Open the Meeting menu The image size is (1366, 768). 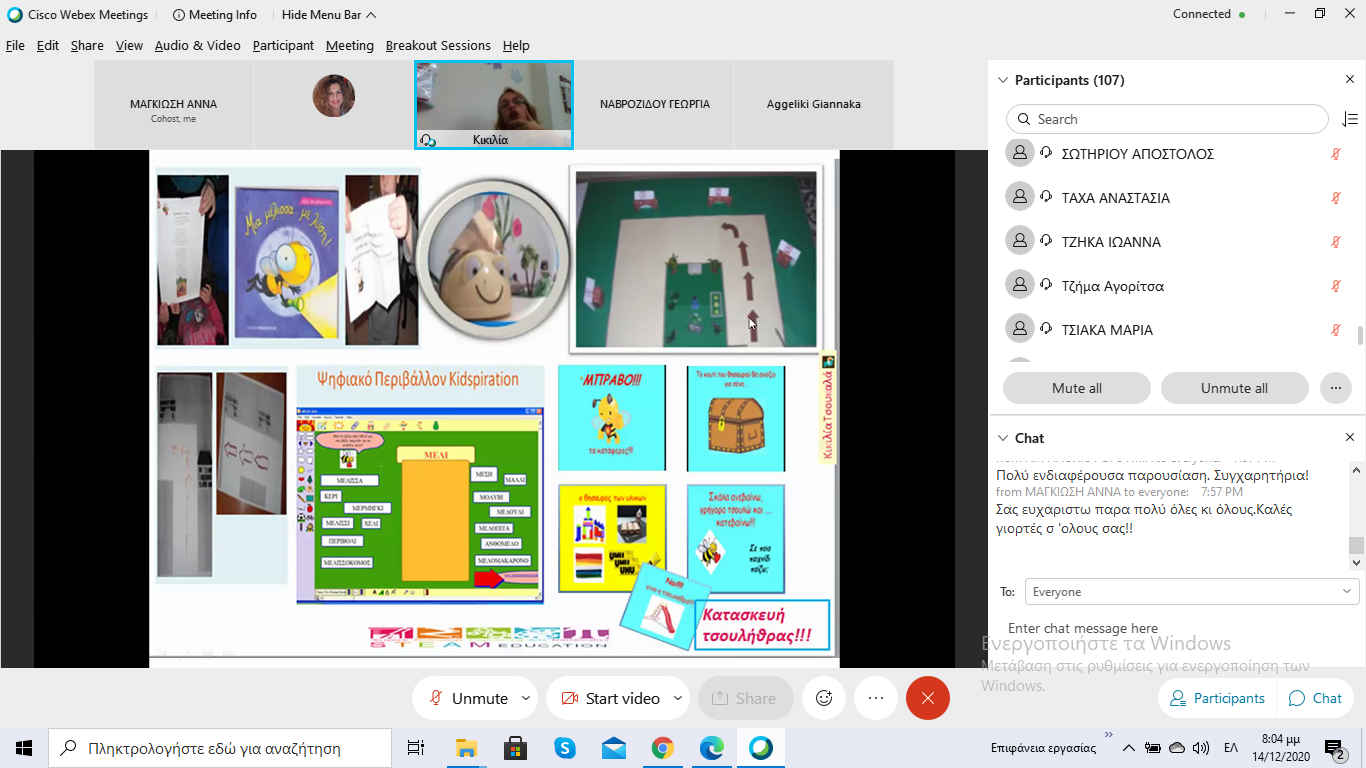click(x=350, y=45)
